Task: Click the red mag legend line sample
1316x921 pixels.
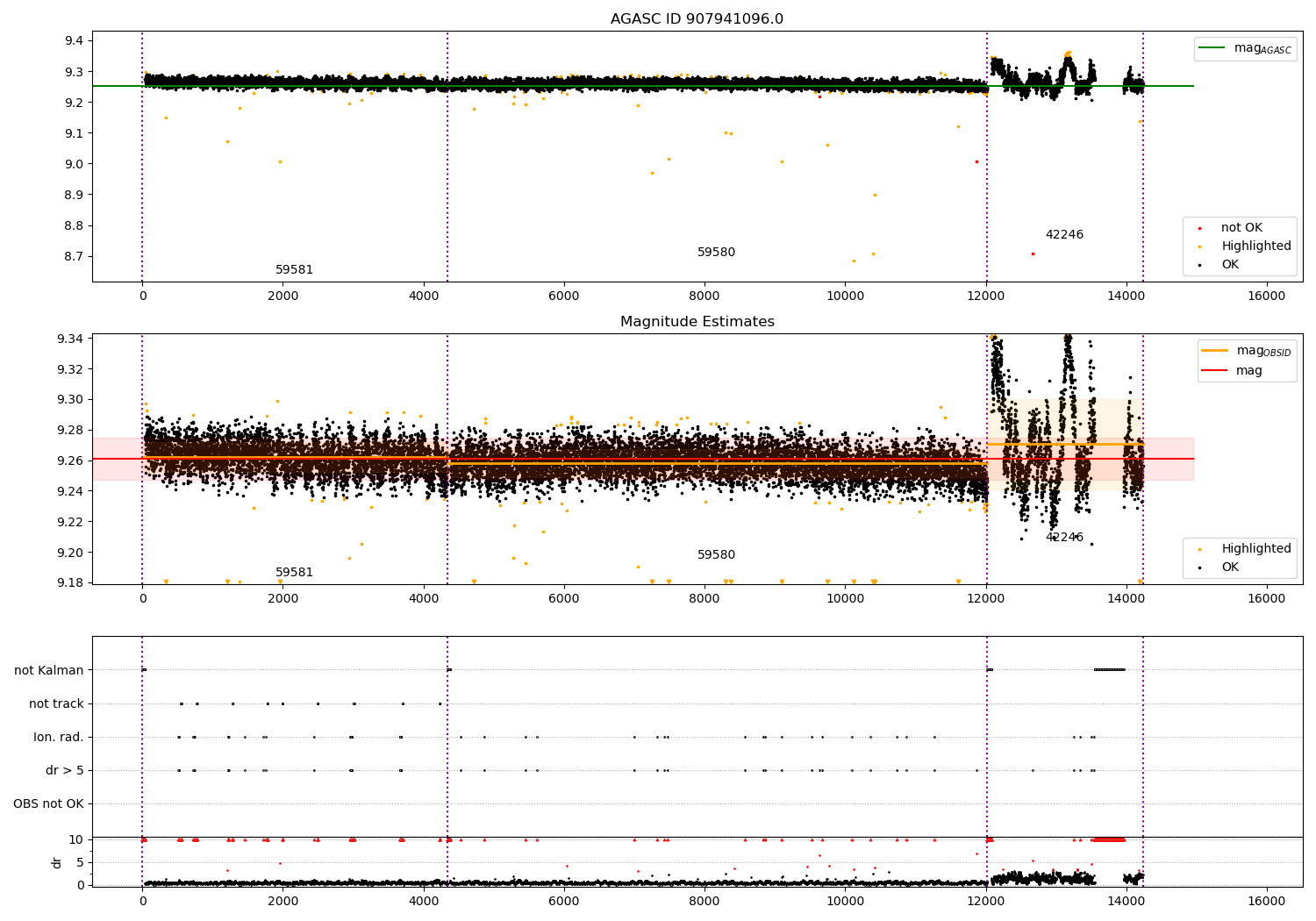Action: coord(1214,371)
